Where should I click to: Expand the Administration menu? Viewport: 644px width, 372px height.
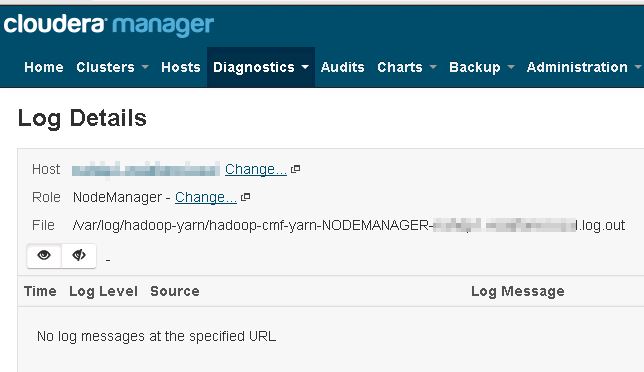point(583,67)
